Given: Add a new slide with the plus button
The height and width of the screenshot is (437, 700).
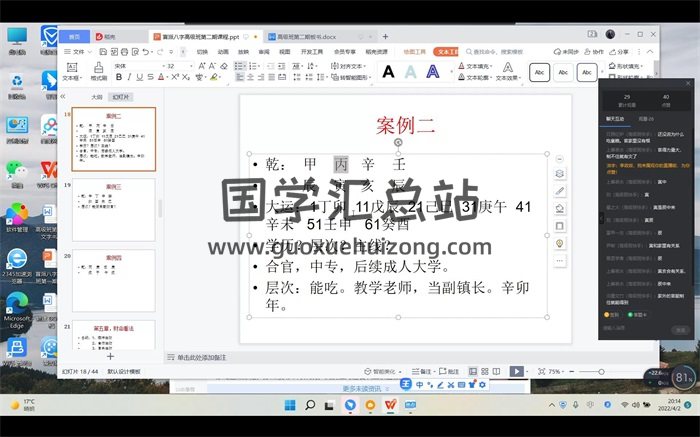Looking at the screenshot, I should (110, 356).
